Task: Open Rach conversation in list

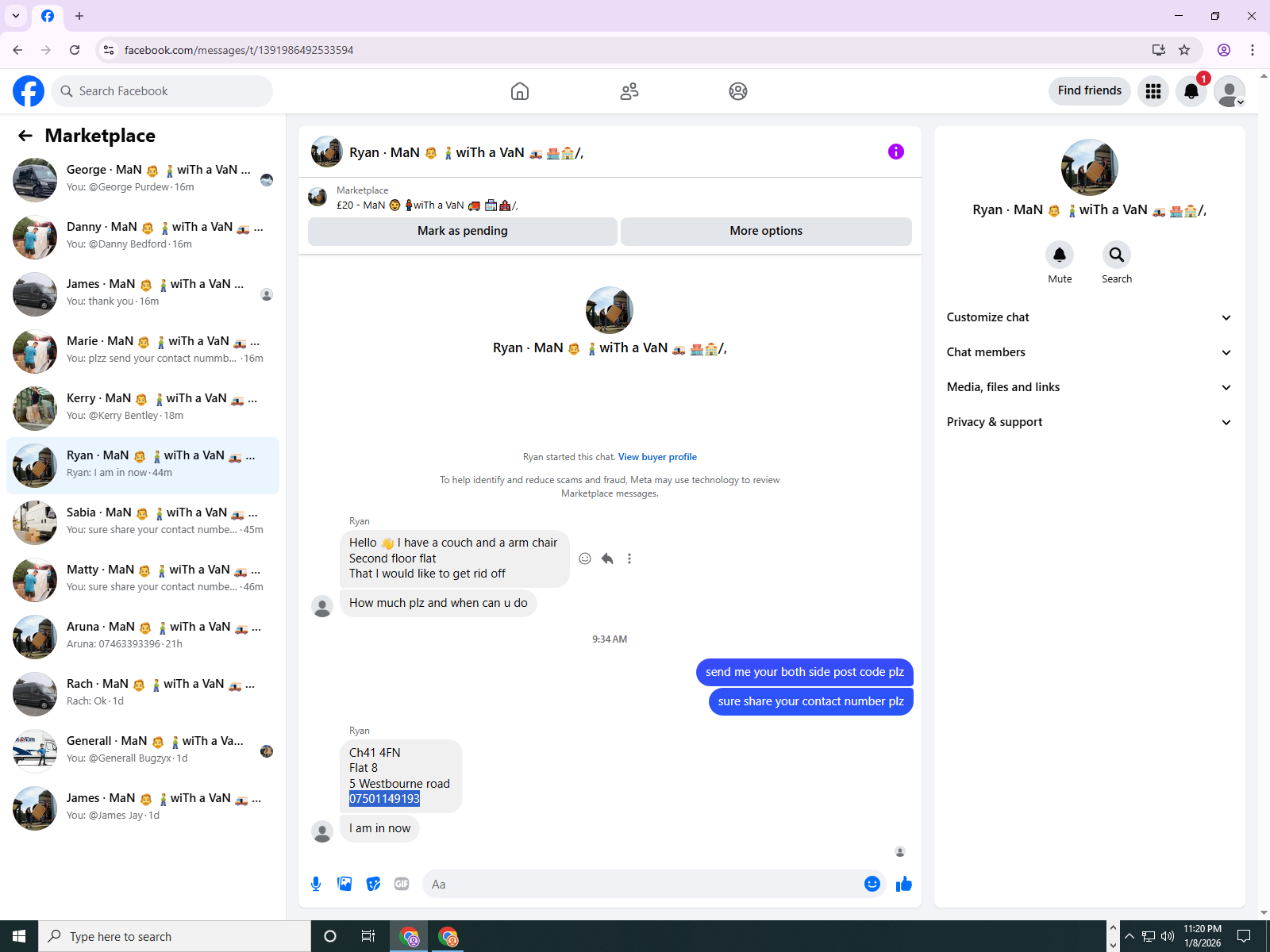Action: (143, 694)
